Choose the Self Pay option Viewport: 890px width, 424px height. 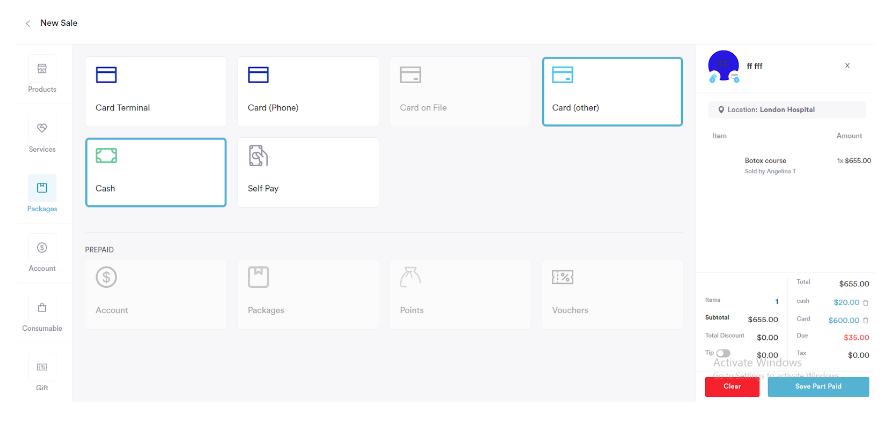pyautogui.click(x=307, y=172)
